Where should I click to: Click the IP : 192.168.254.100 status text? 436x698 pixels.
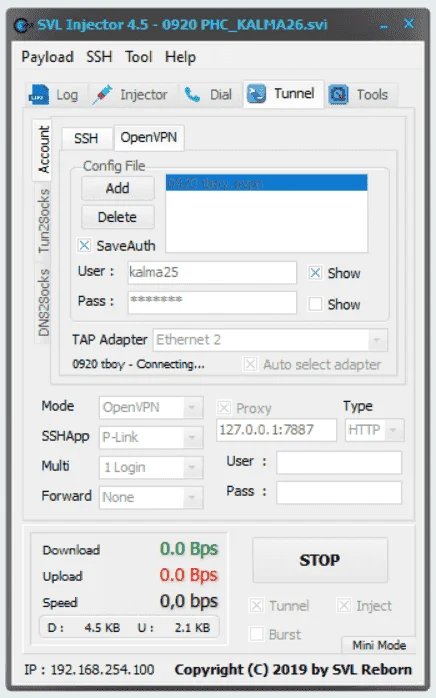coord(89,669)
